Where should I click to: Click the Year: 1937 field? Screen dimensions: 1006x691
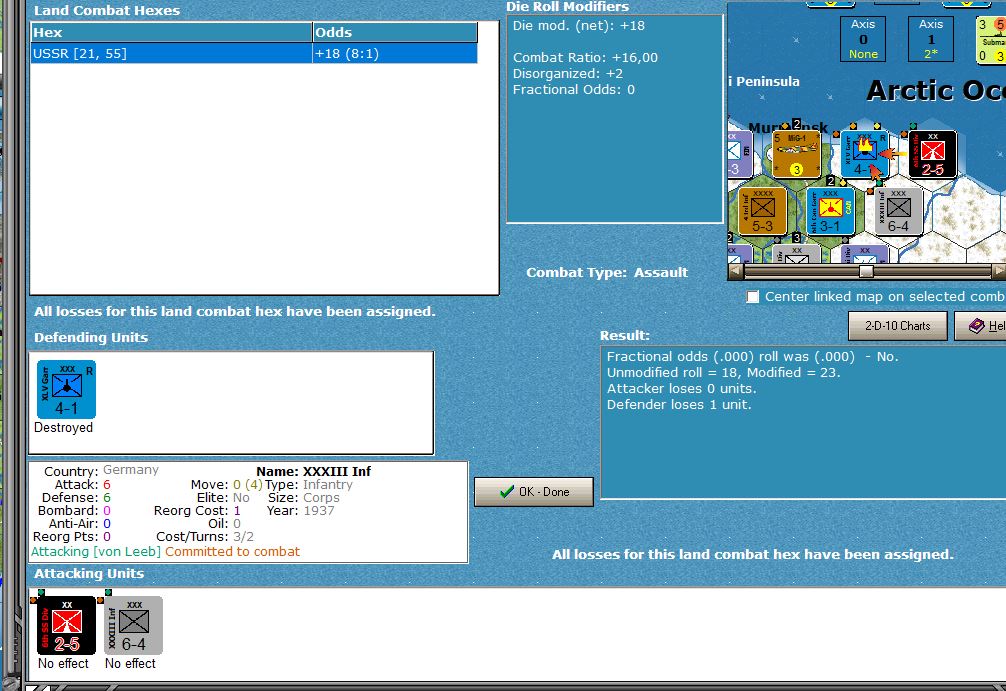300,511
